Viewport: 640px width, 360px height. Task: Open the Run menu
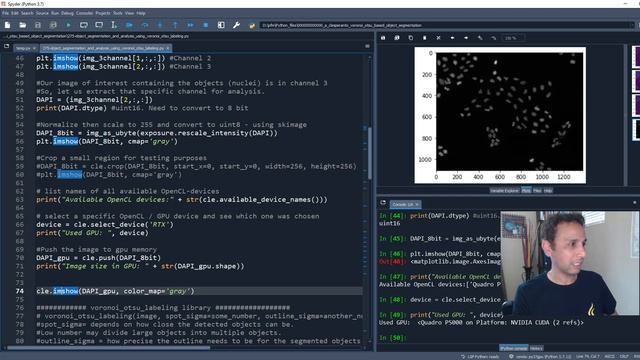click(x=55, y=13)
